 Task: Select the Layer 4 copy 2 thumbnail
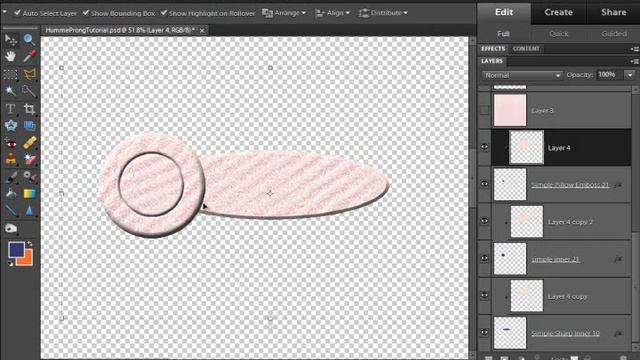point(527,221)
